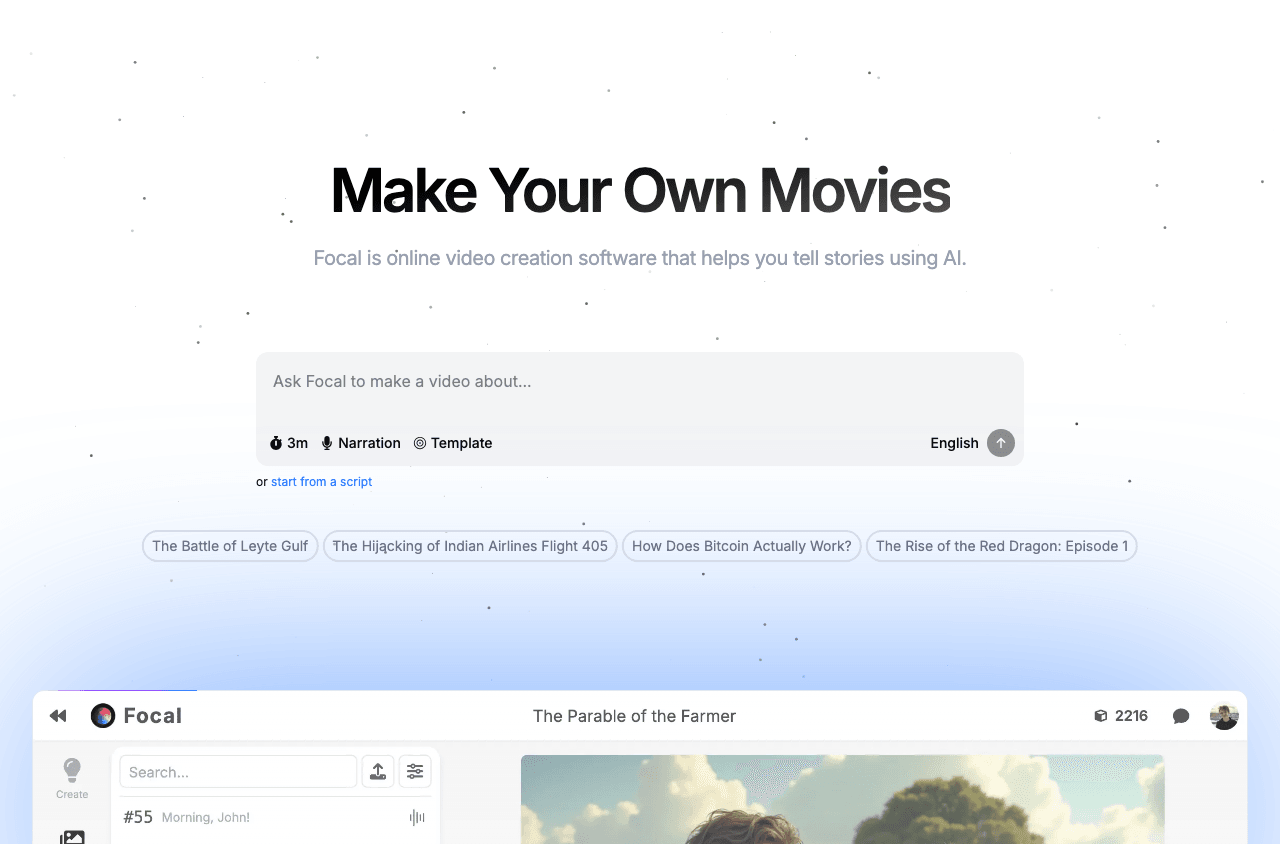1280x844 pixels.
Task: Click the credits cube icon showing 2216
Action: pyautogui.click(x=1101, y=716)
